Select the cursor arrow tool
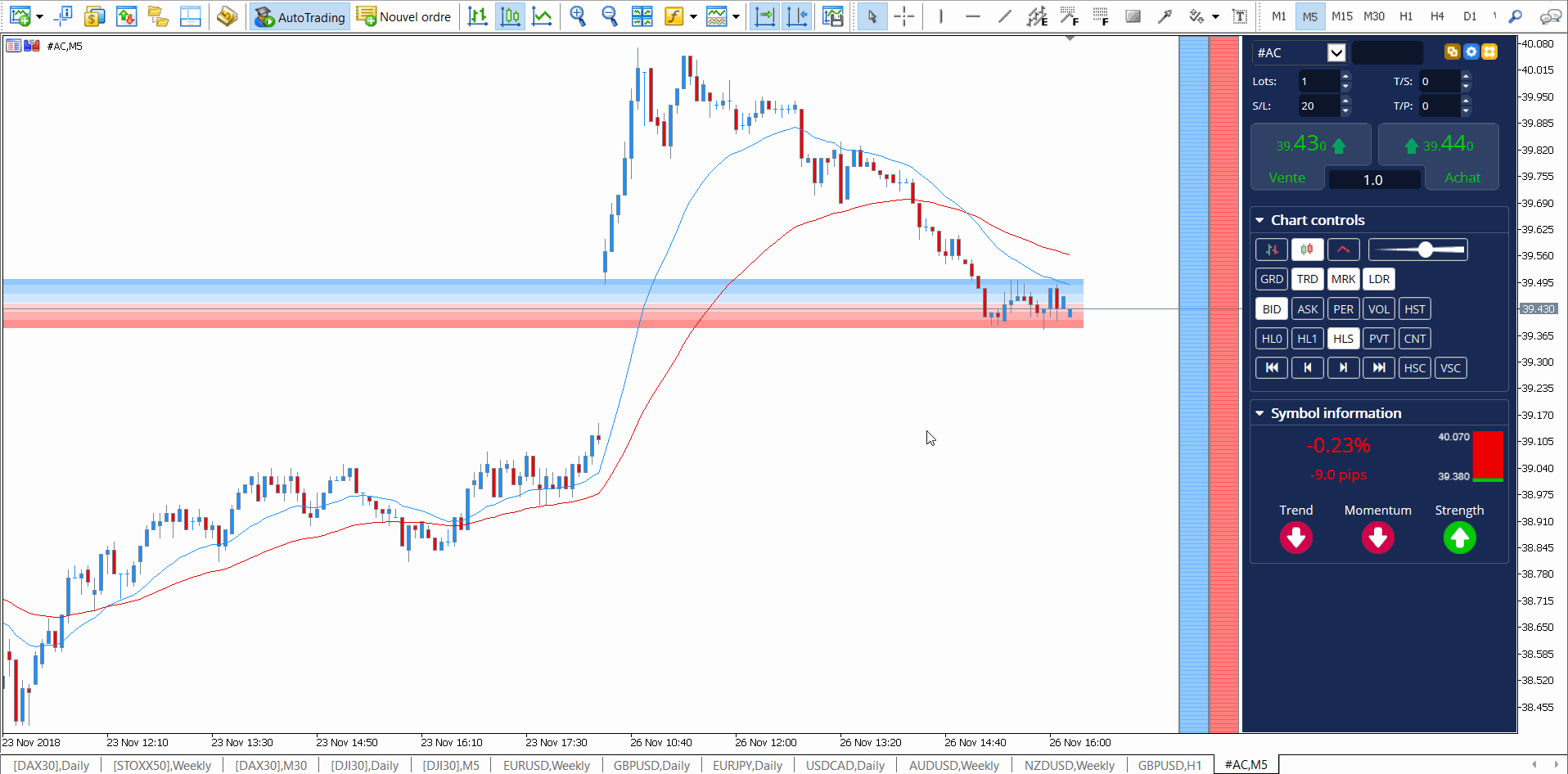The height and width of the screenshot is (774, 1568). pyautogui.click(x=872, y=16)
